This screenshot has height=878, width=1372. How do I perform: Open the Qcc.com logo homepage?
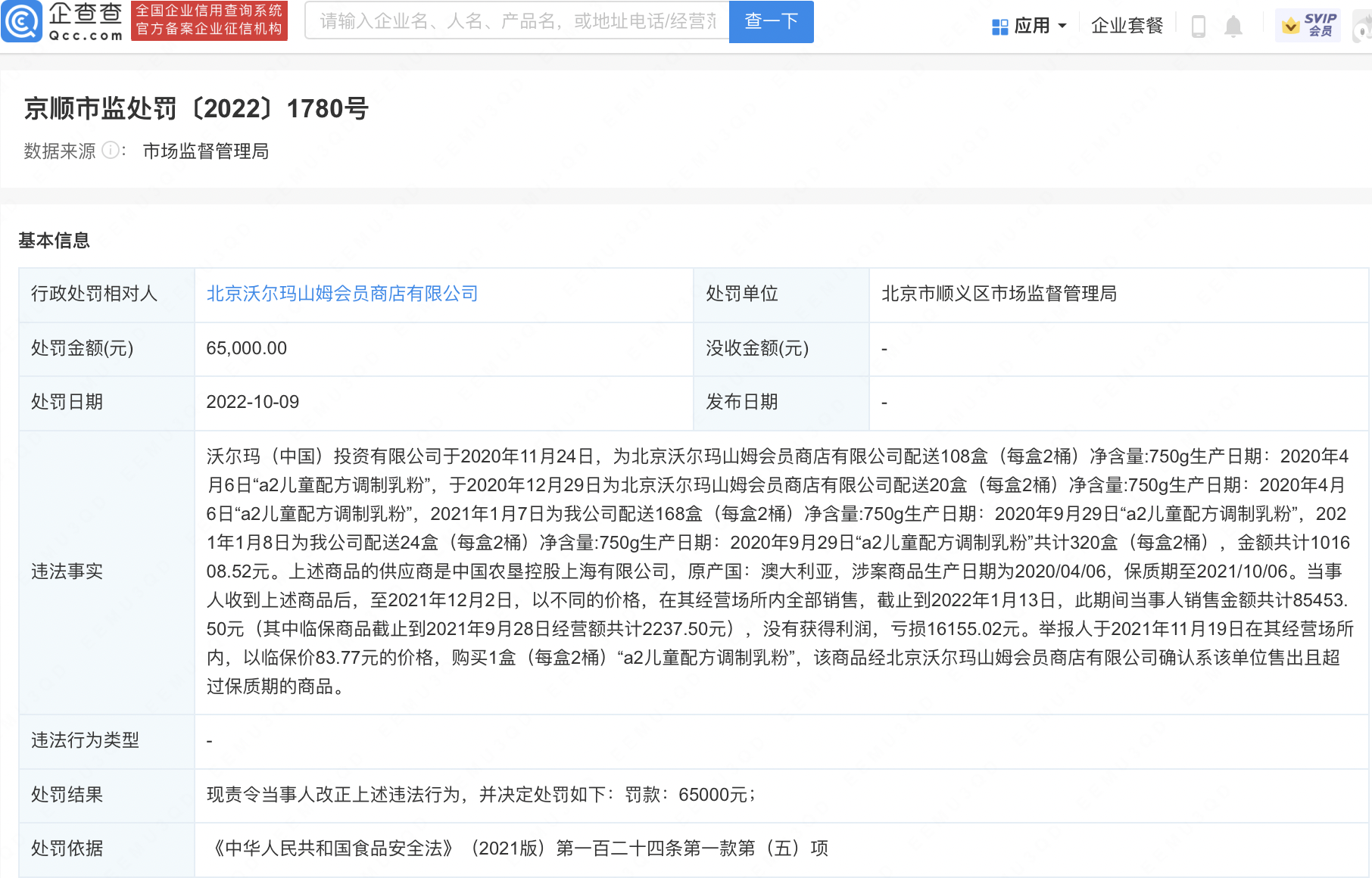[62, 21]
